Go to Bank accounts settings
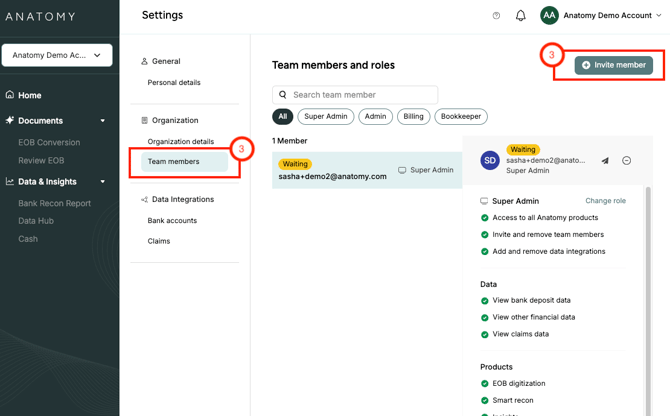The width and height of the screenshot is (670, 416). [x=172, y=220]
